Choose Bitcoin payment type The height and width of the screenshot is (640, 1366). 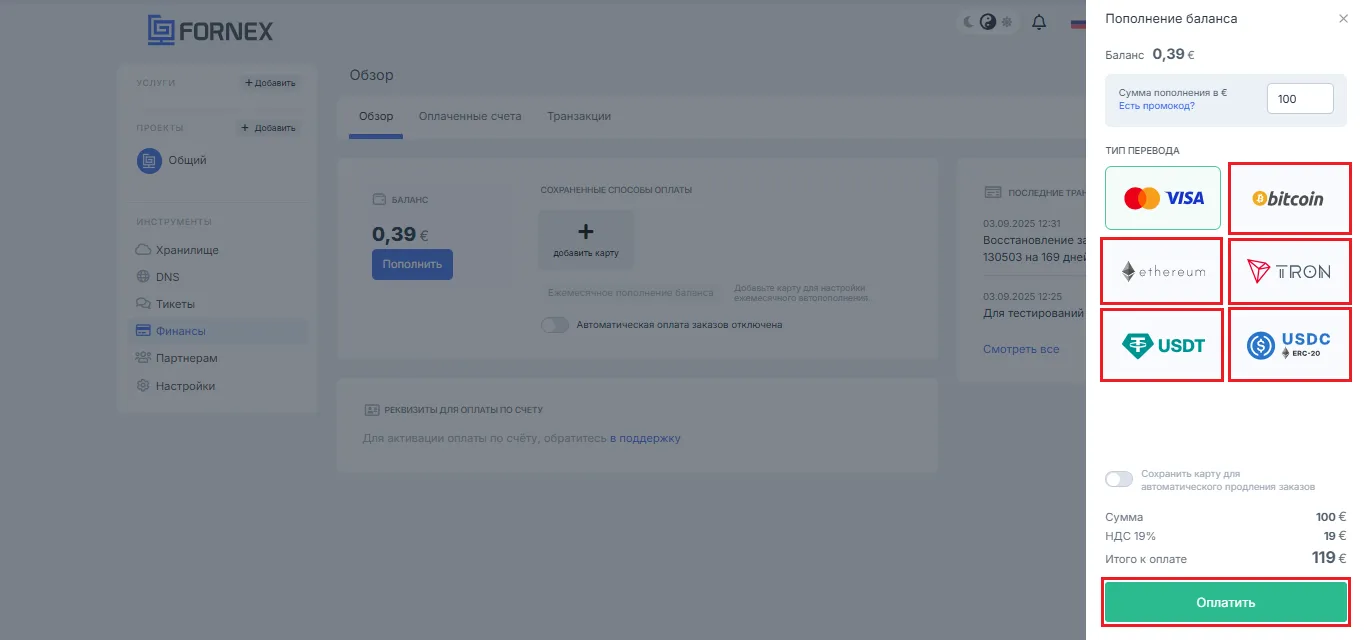pos(1289,198)
